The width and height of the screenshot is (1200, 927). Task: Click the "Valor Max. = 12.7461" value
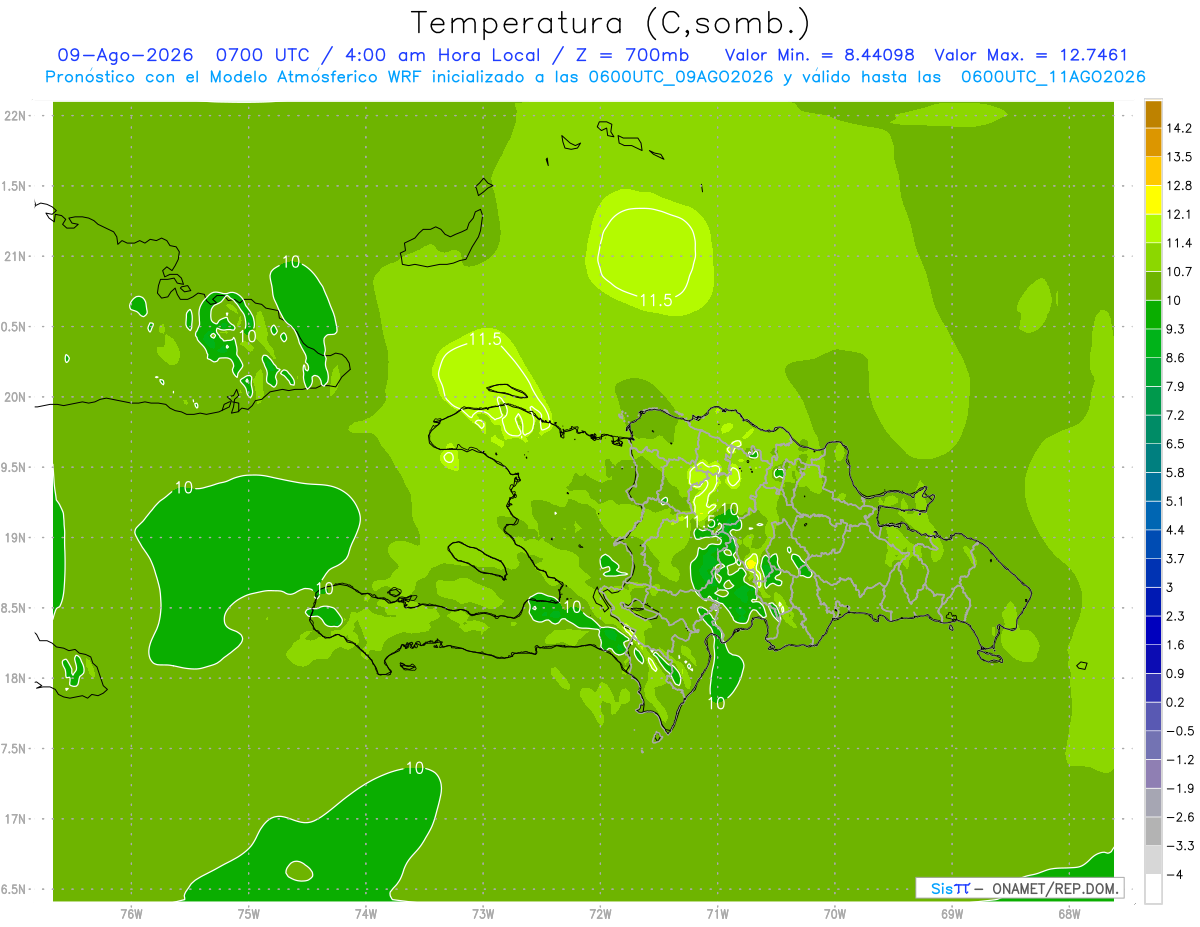pos(1030,55)
